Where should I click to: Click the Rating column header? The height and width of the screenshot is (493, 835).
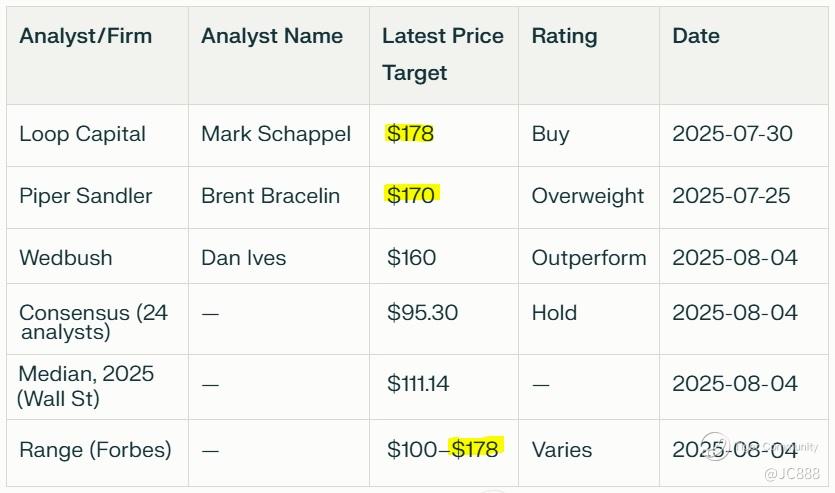click(x=564, y=36)
